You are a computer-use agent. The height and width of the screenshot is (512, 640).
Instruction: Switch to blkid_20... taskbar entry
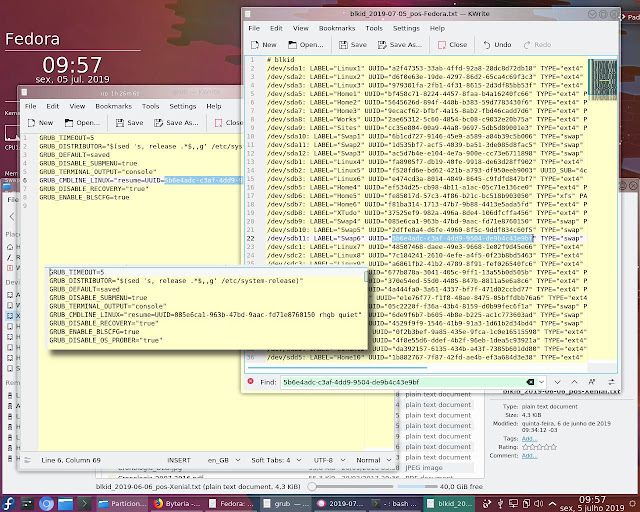point(449,503)
